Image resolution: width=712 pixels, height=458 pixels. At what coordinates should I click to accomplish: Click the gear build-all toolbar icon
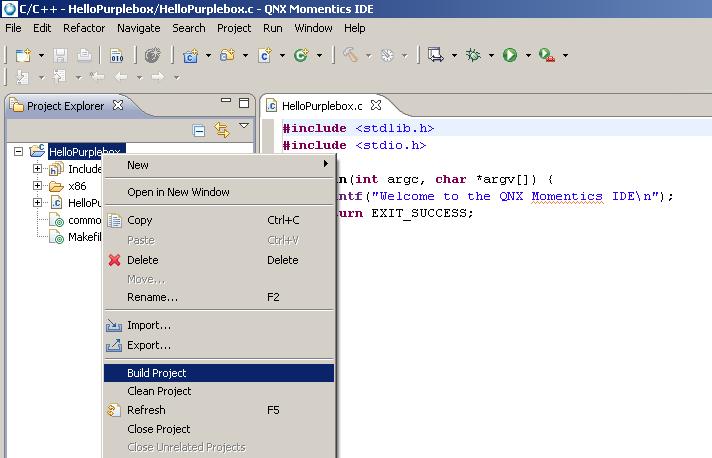click(153, 55)
